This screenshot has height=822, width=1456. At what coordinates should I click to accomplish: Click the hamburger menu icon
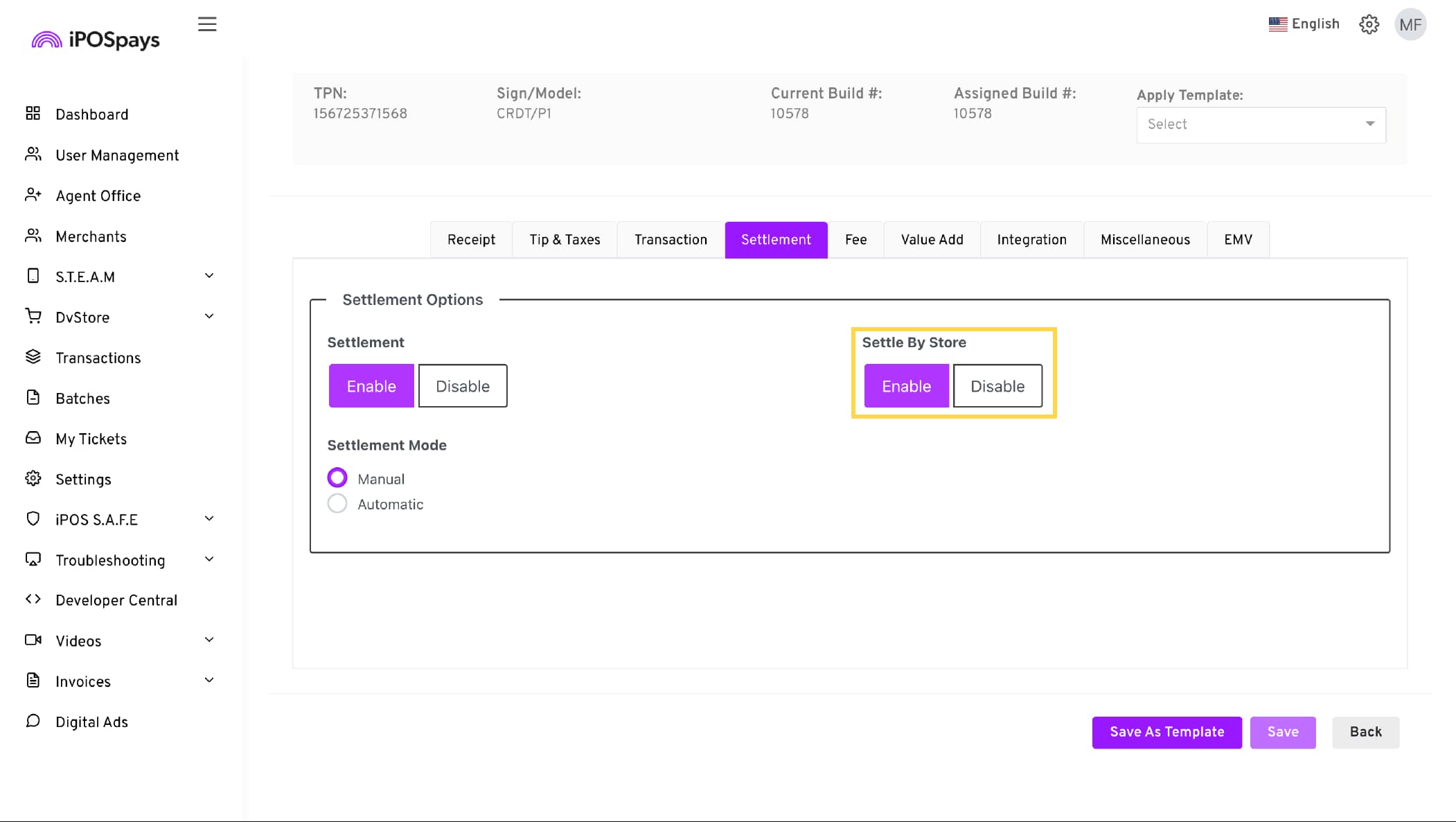coord(207,24)
